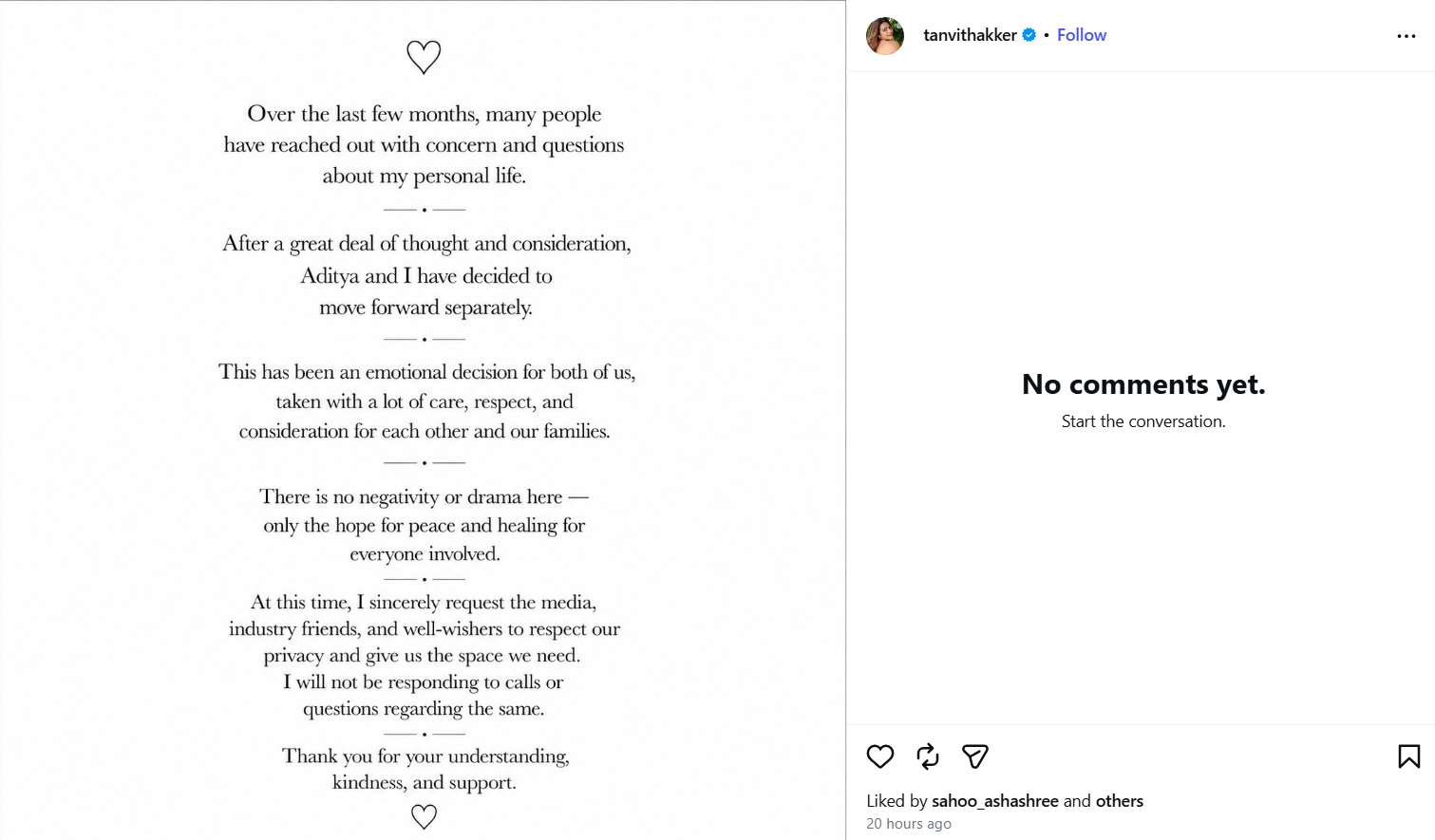Open the three-dot more options menu
Image resolution: width=1435 pixels, height=840 pixels.
click(1407, 36)
